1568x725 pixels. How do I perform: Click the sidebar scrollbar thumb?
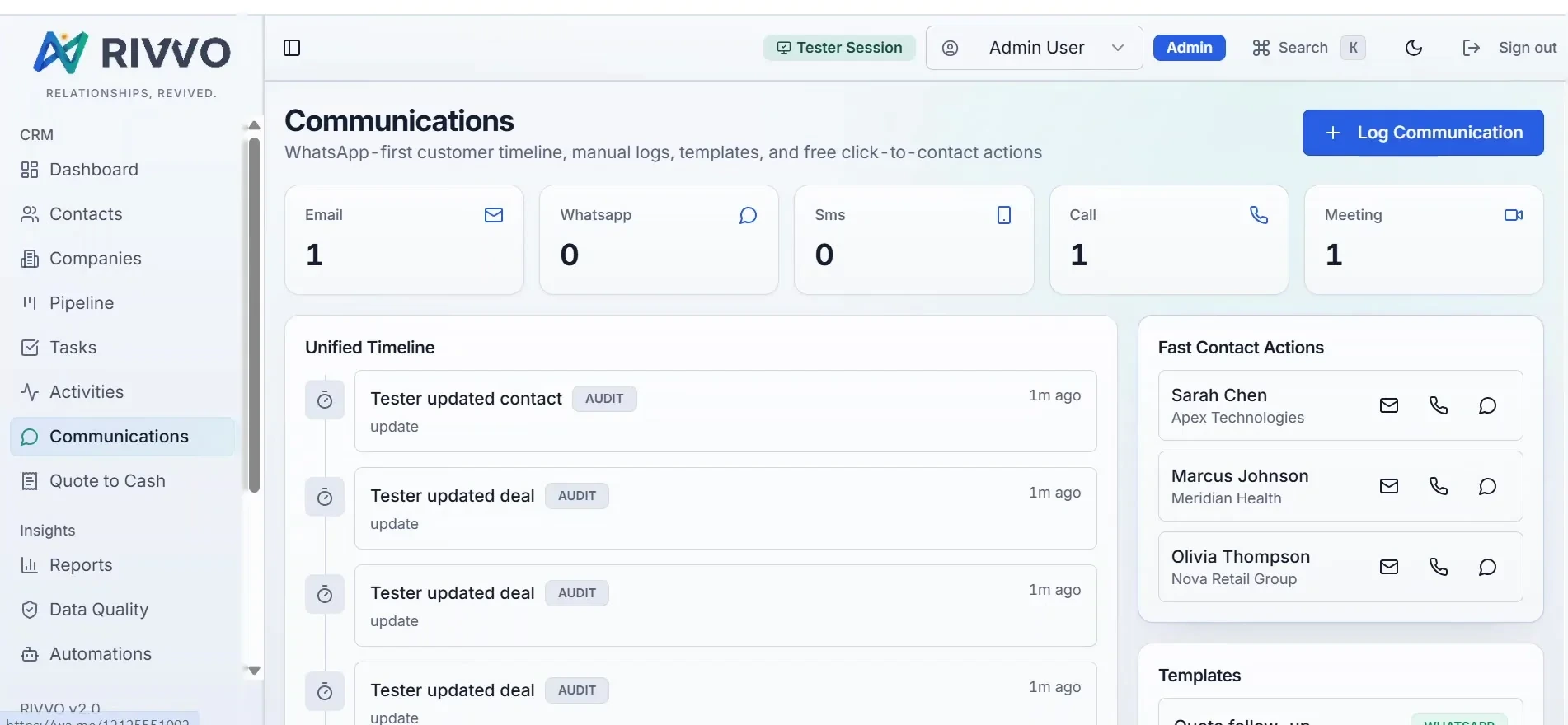(254, 315)
